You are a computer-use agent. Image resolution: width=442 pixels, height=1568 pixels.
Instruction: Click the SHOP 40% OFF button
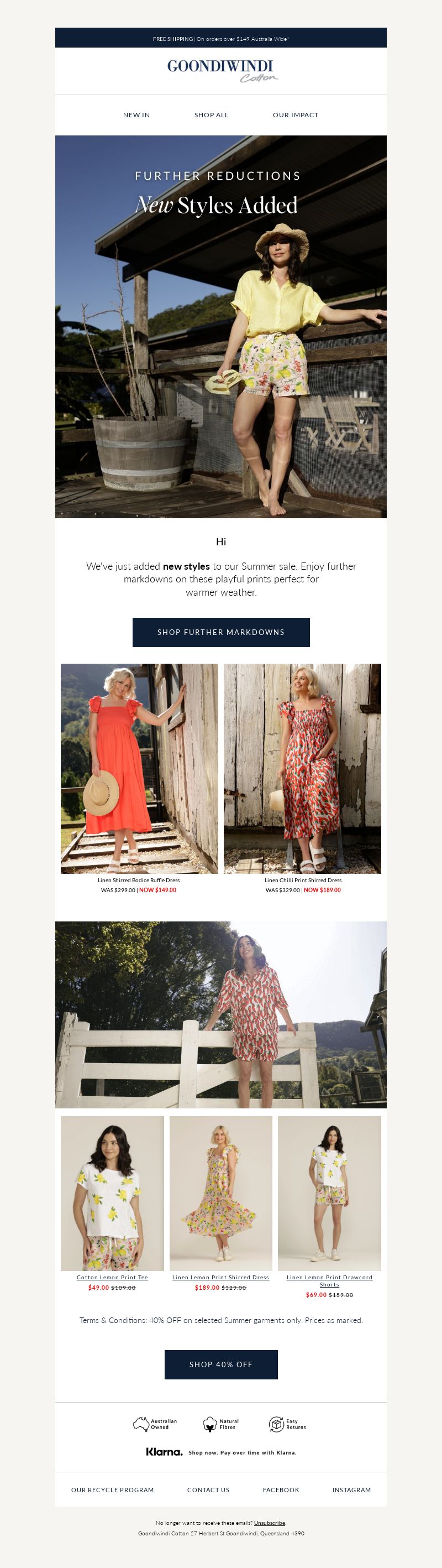[x=220, y=1364]
